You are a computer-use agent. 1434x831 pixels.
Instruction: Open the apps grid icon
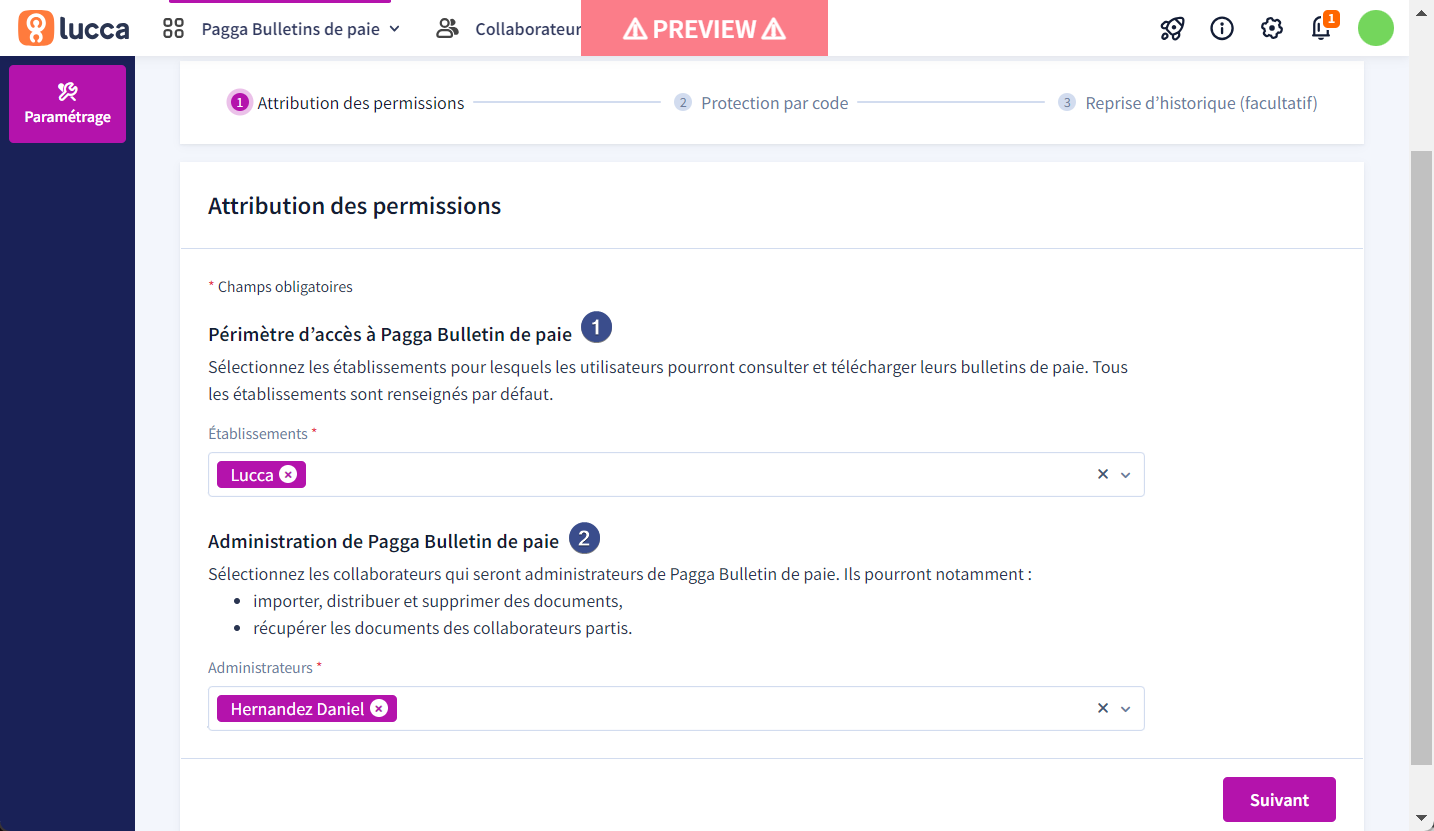point(174,28)
